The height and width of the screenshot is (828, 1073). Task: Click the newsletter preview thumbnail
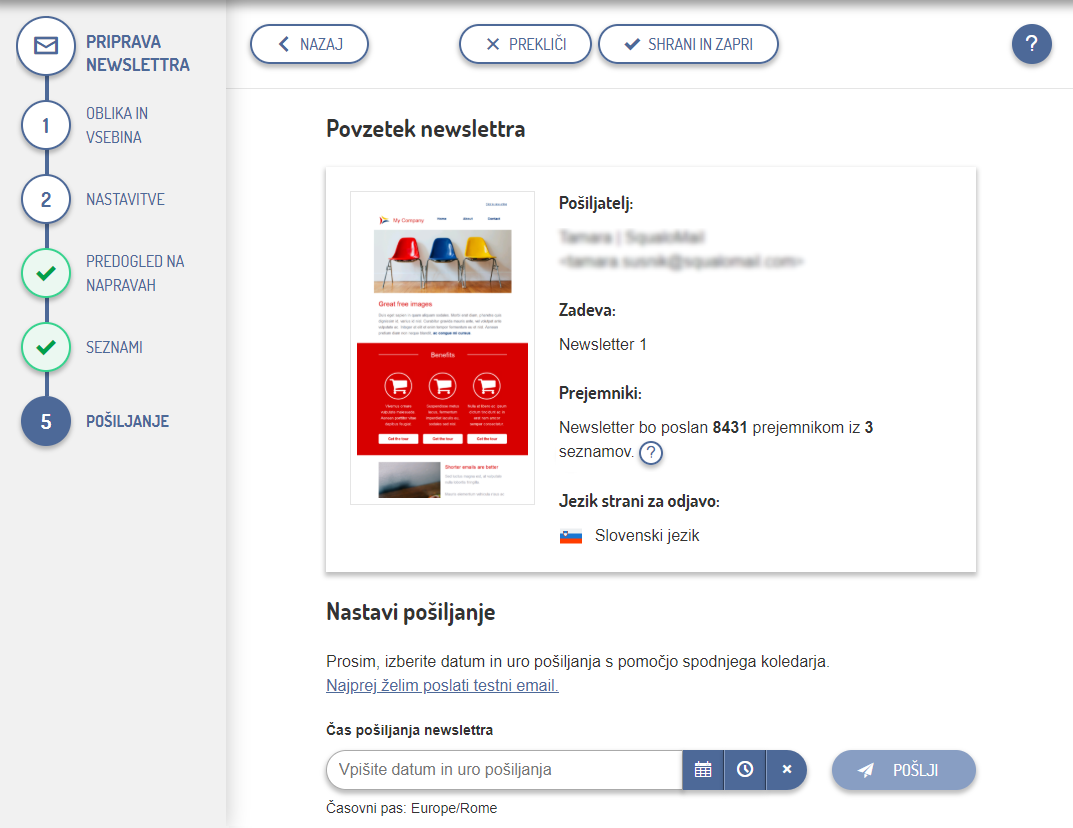[x=442, y=348]
